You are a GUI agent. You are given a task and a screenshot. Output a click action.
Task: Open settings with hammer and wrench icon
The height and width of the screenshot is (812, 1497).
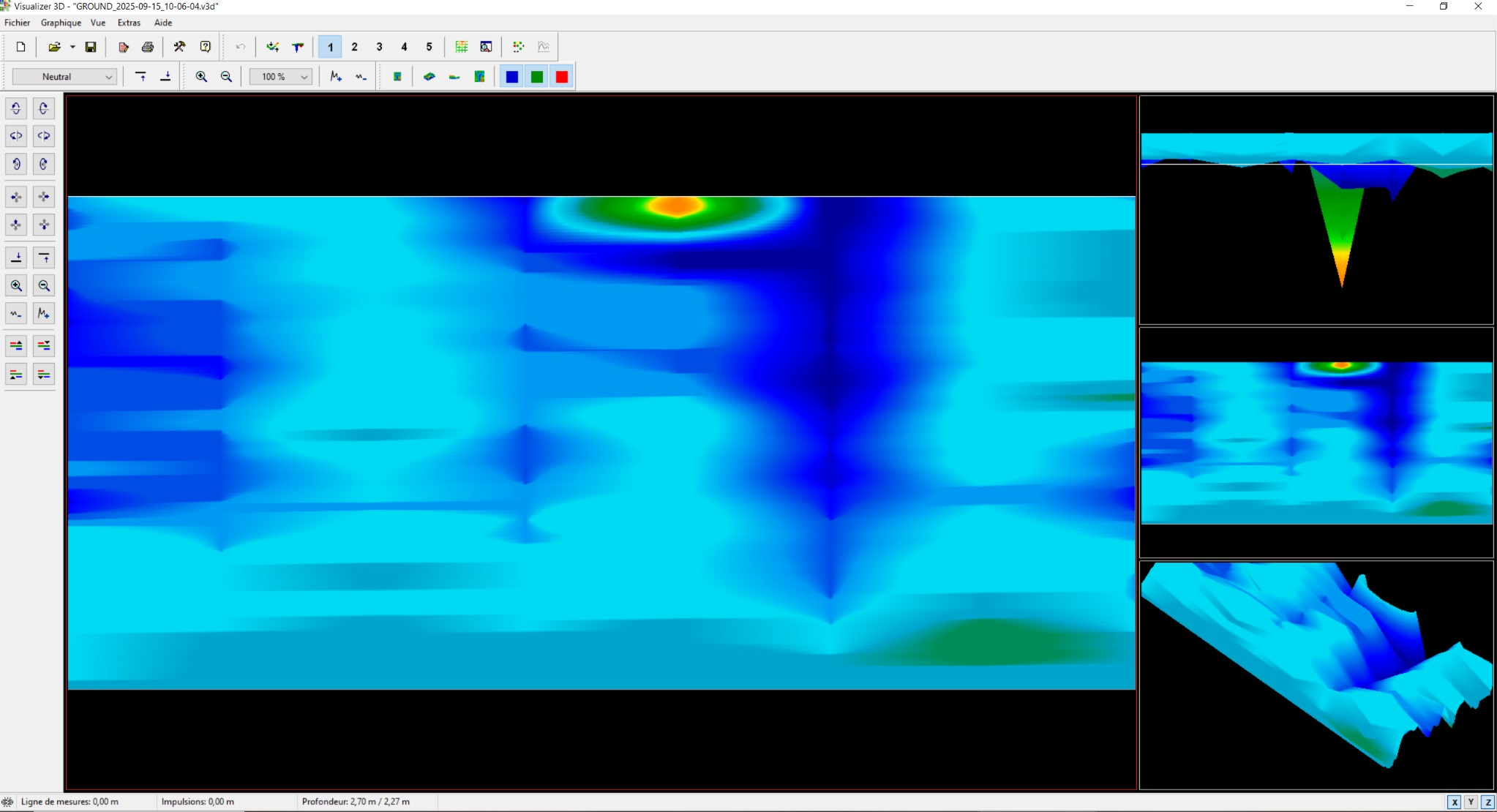tap(179, 47)
